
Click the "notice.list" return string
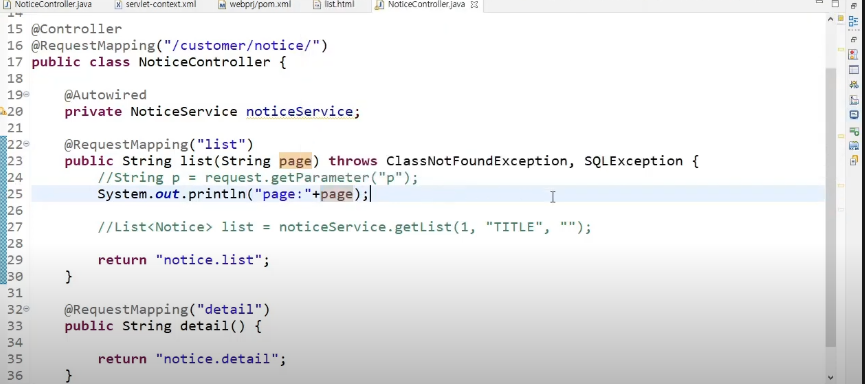[209, 260]
